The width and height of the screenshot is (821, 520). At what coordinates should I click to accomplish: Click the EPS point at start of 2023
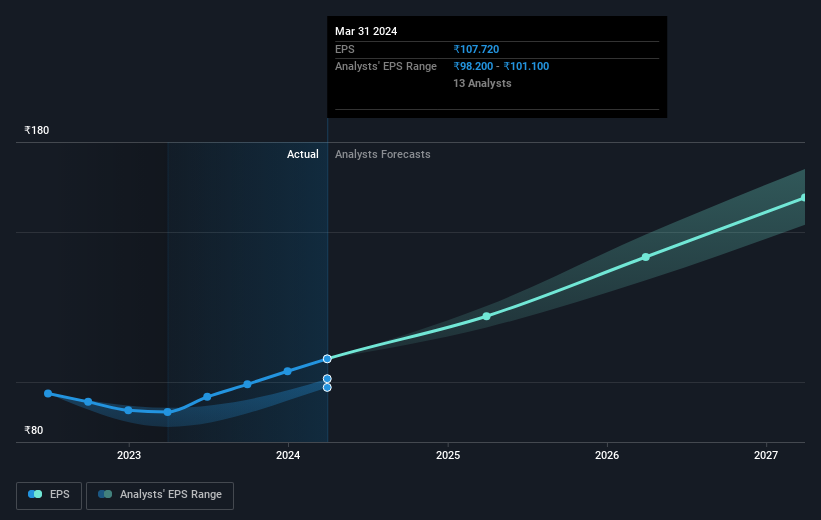pyautogui.click(x=128, y=410)
